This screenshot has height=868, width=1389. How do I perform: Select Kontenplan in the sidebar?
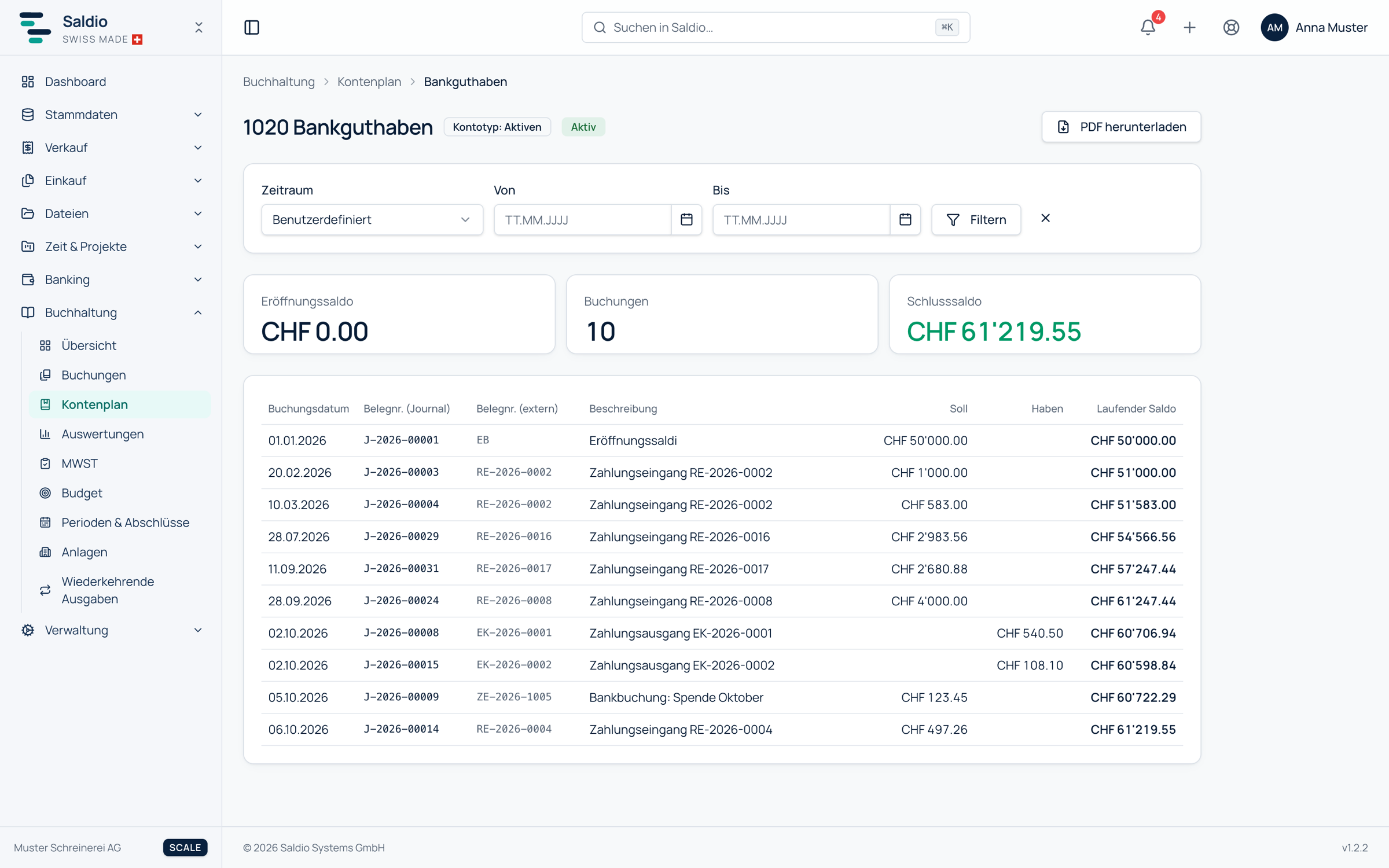click(x=120, y=404)
